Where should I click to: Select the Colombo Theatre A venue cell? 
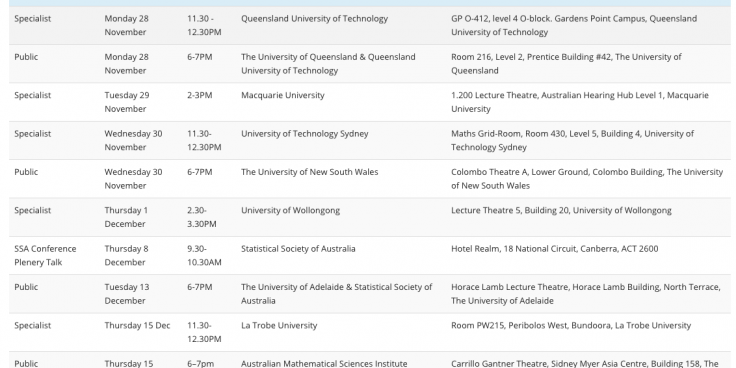click(x=587, y=179)
